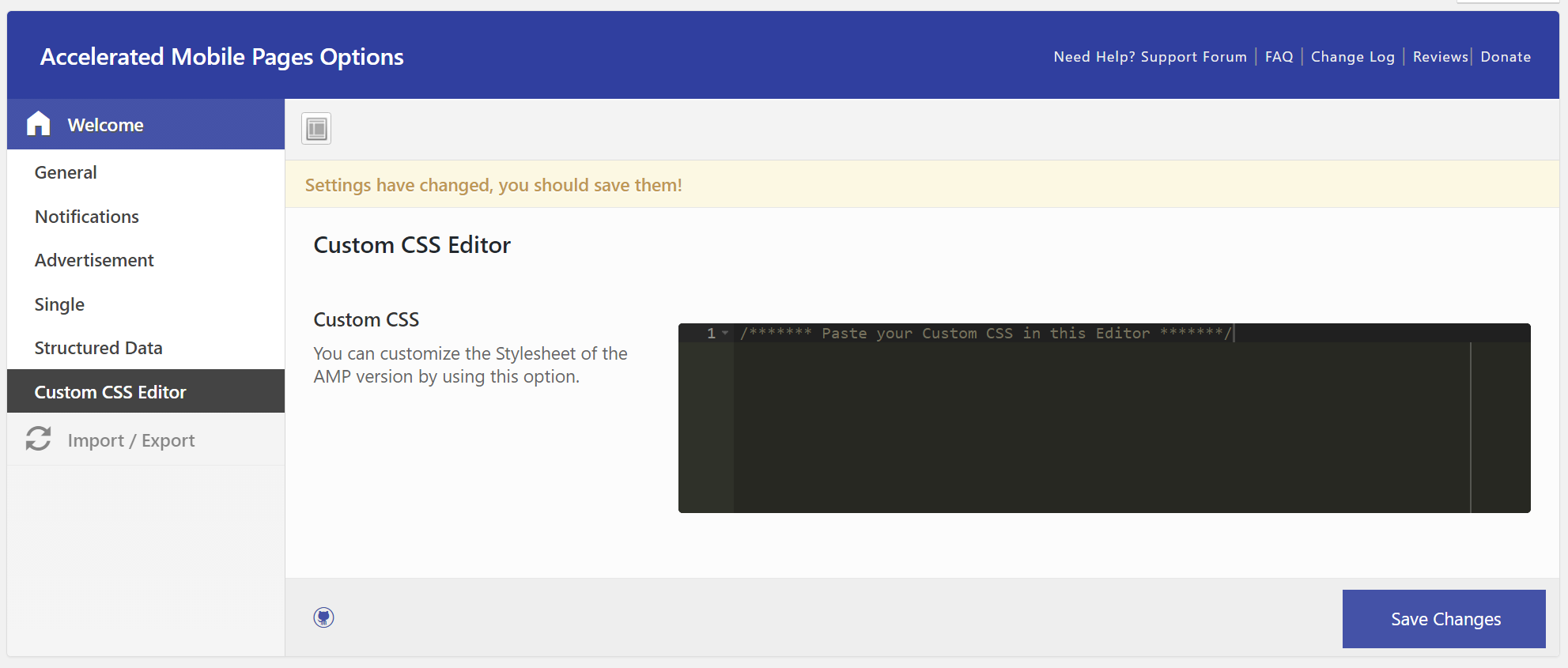
Task: Switch to Structured Data settings
Action: [x=145, y=348]
